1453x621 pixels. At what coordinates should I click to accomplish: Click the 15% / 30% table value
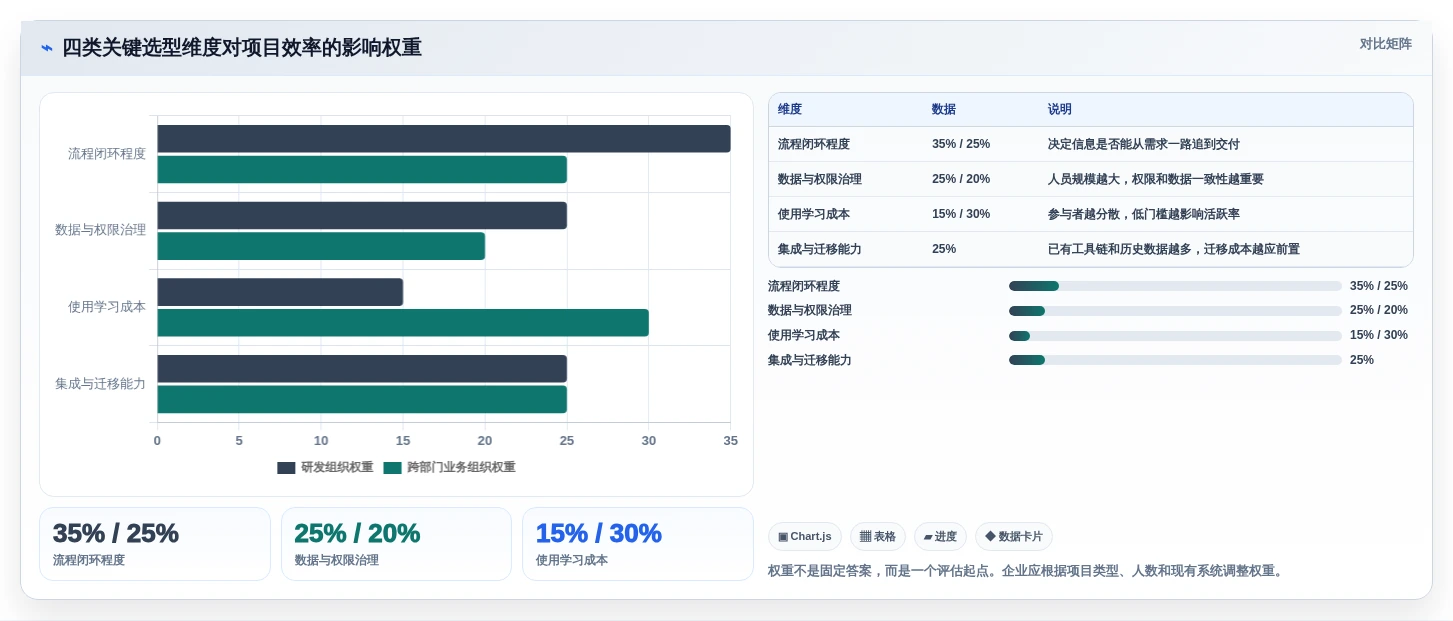(x=961, y=214)
